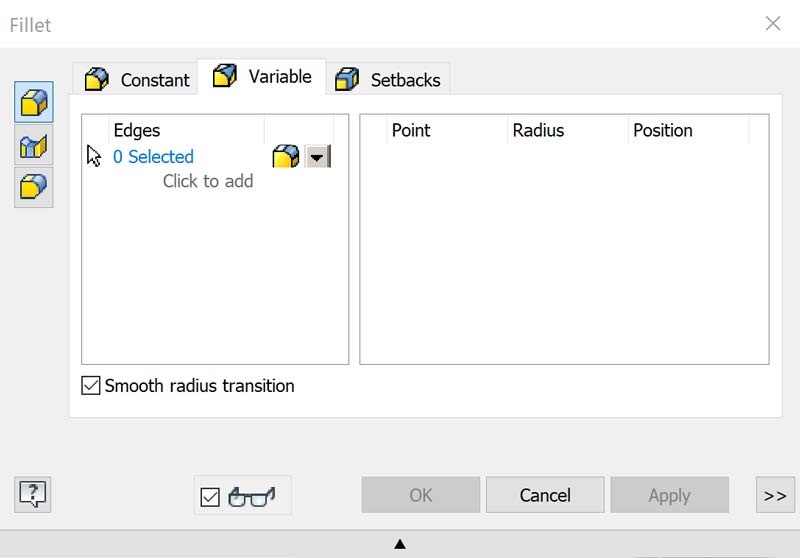Click the Radius column header

tap(538, 131)
